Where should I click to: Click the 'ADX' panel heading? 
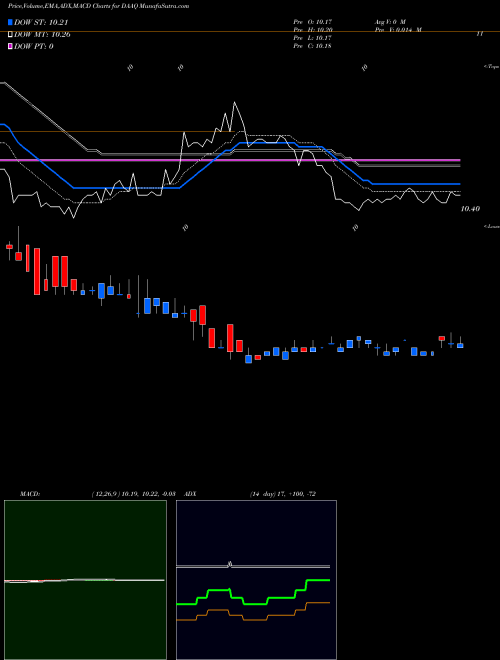190,494
